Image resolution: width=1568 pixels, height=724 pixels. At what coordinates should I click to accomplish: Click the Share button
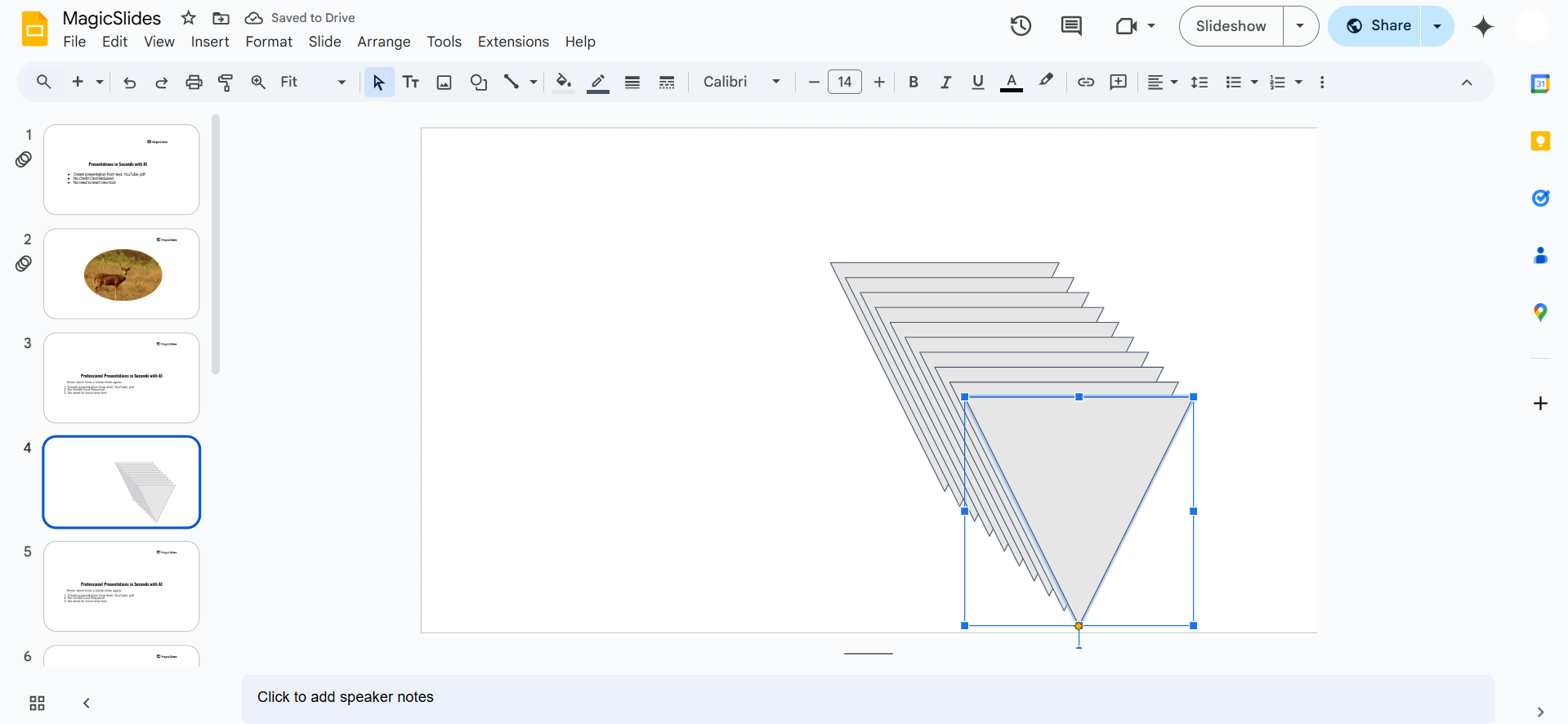click(1378, 26)
